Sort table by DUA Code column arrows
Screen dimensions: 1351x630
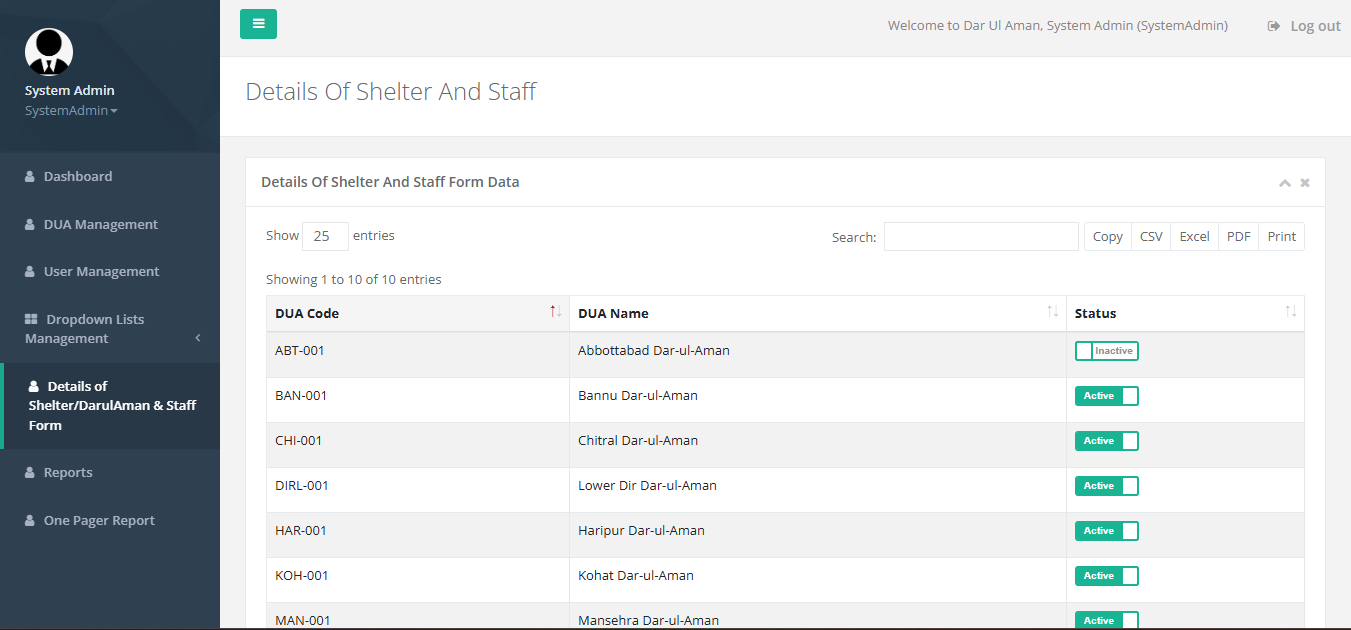click(x=555, y=312)
